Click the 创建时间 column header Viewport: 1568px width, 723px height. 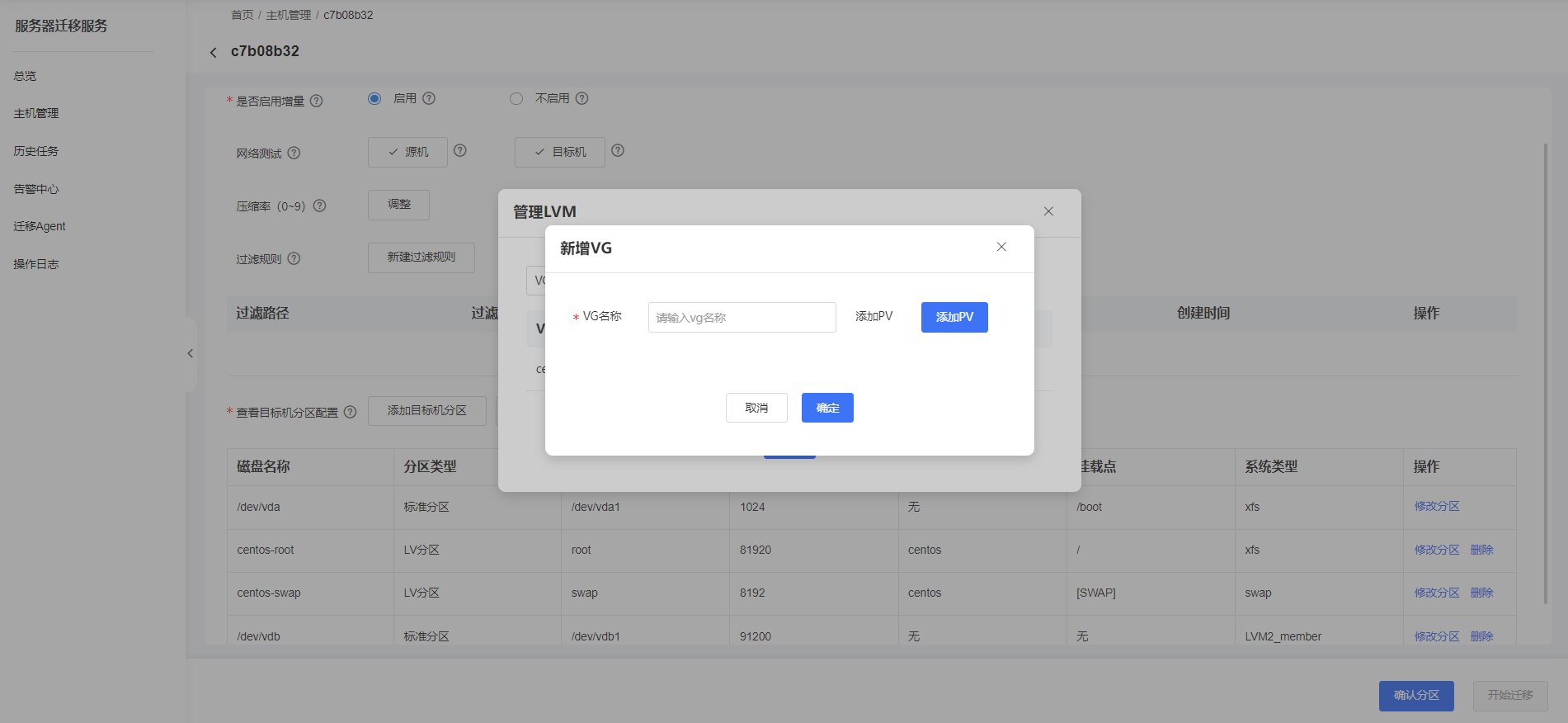1203,313
